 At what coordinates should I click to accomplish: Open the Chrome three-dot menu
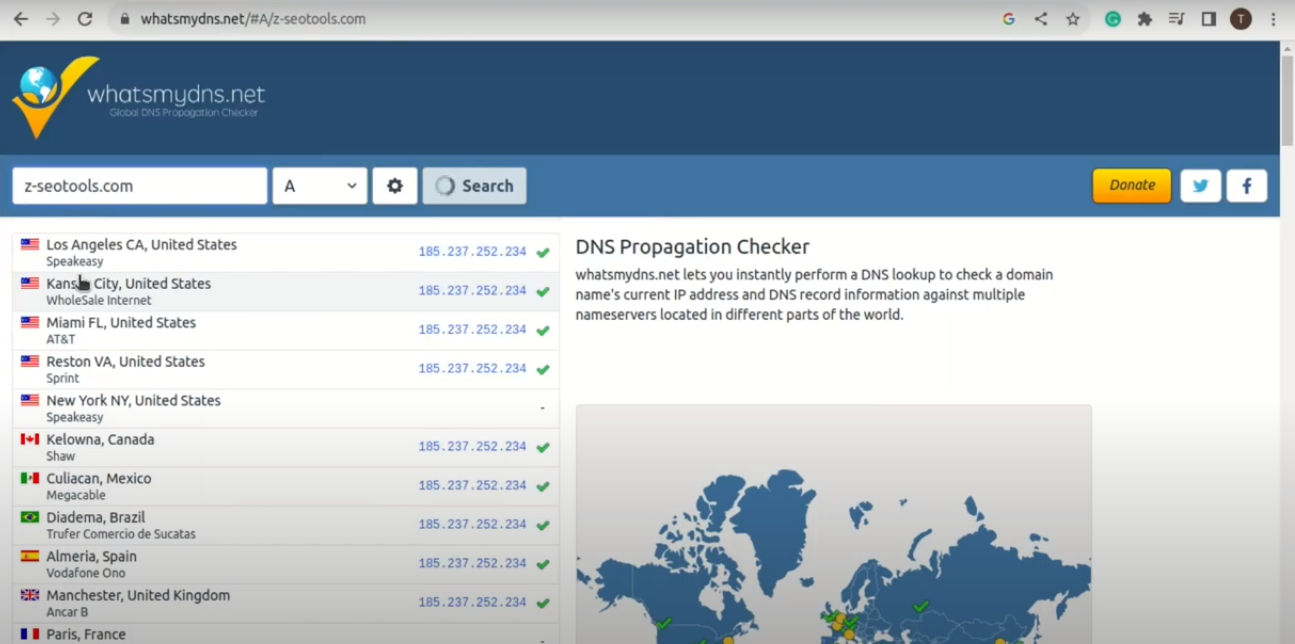(1273, 19)
